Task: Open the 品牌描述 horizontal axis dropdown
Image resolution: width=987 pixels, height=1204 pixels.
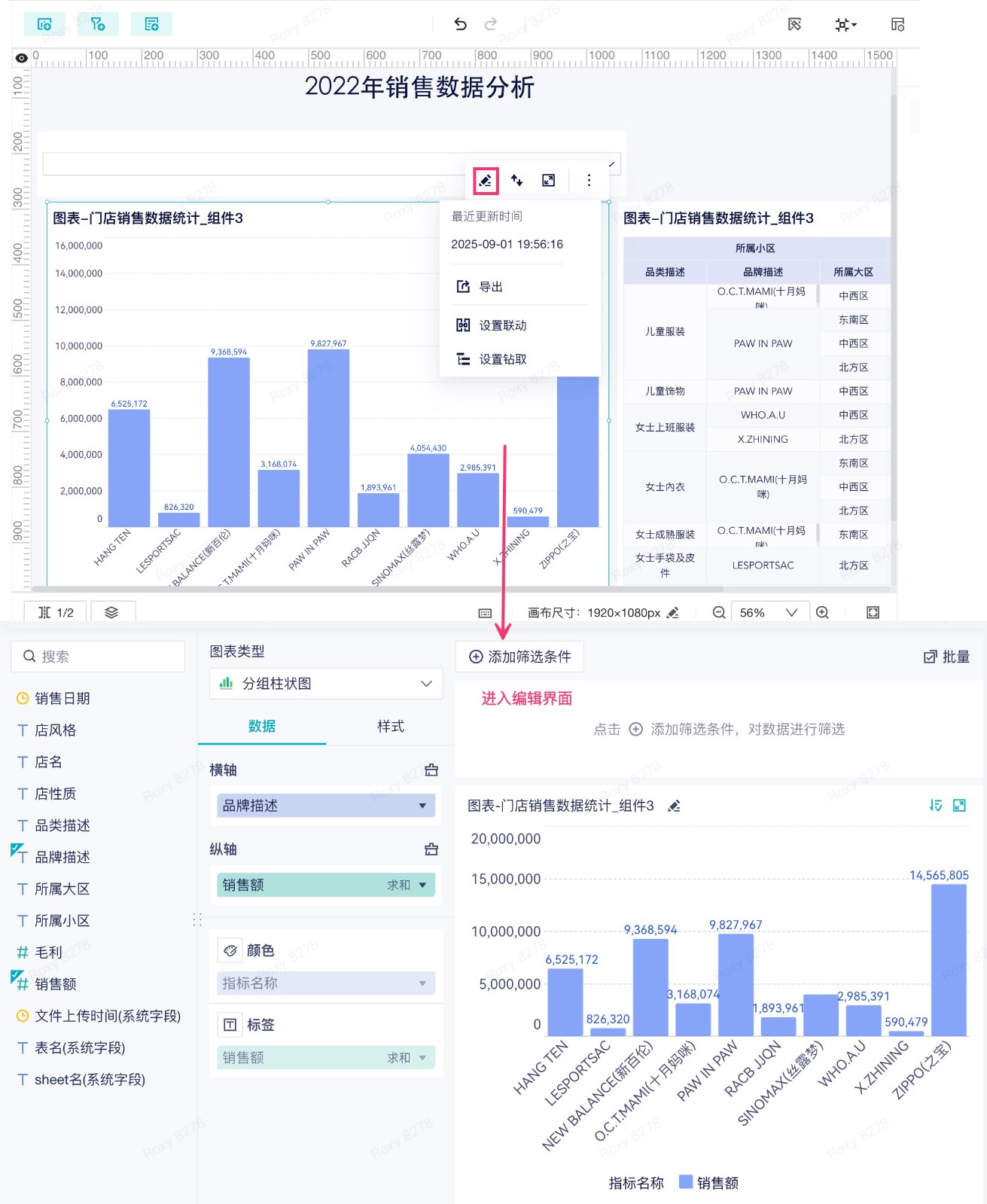Action: point(326,806)
